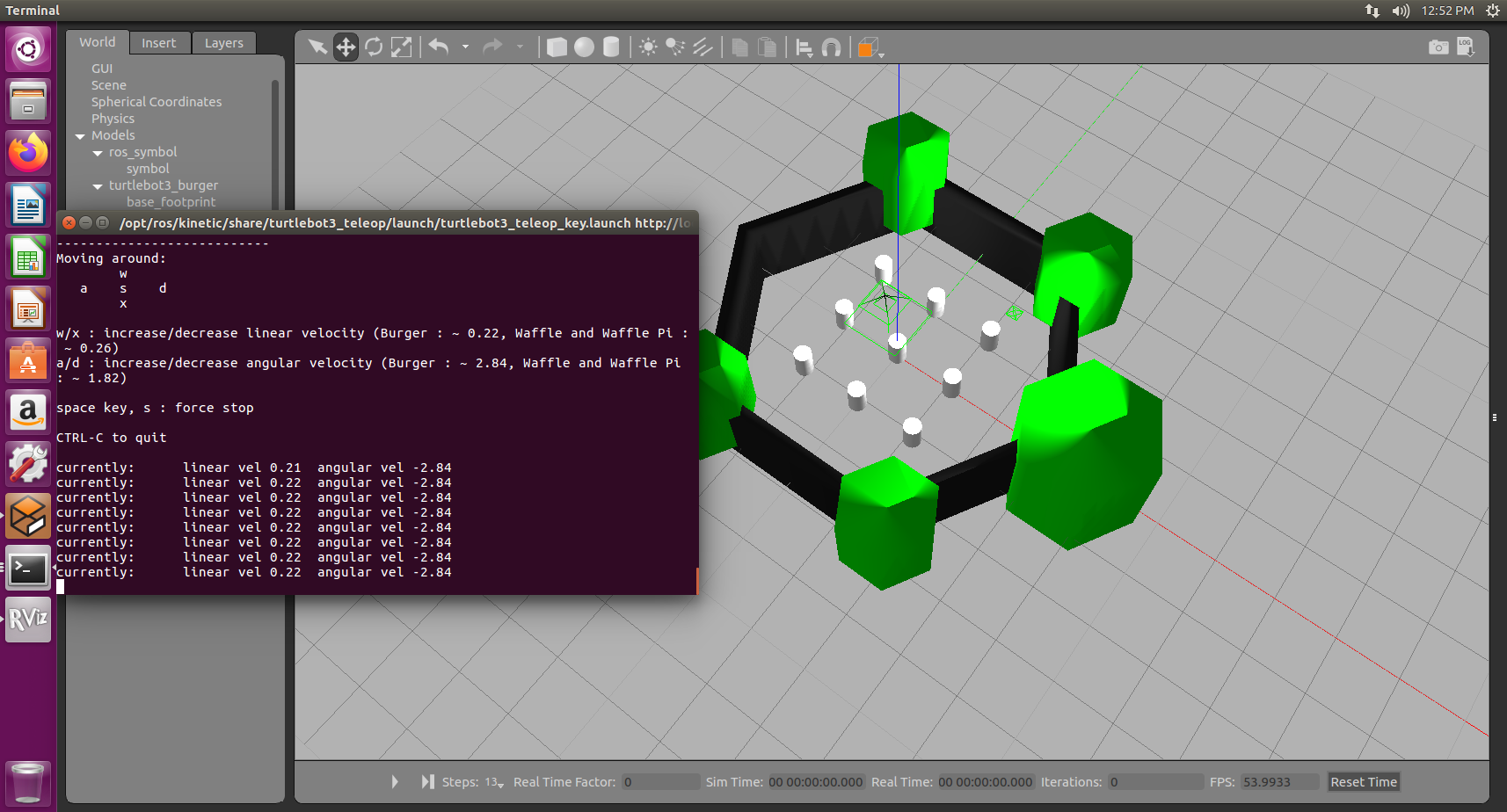Collapse the Models tree branch
The height and width of the screenshot is (812, 1507).
(x=81, y=135)
